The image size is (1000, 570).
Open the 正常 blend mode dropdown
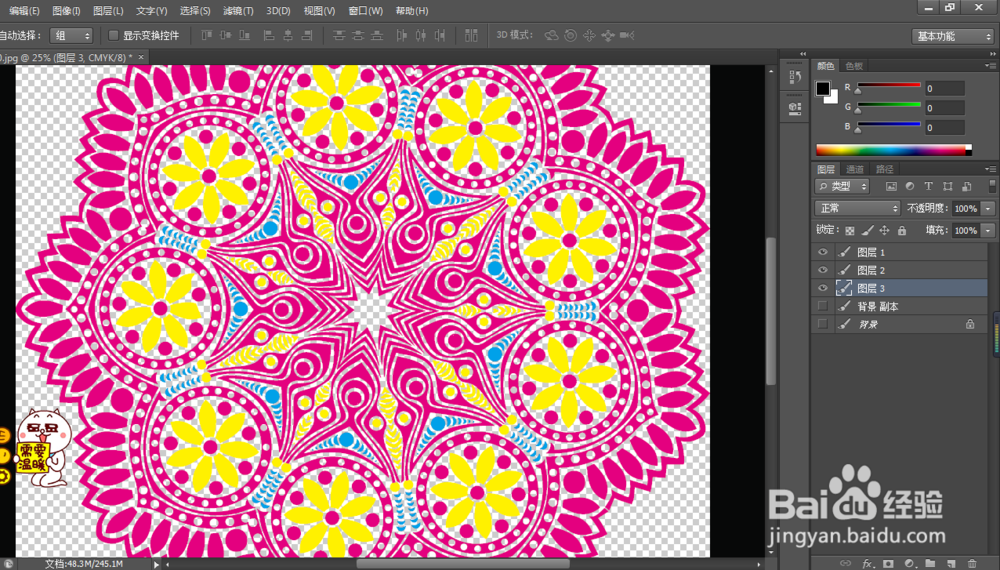(857, 208)
